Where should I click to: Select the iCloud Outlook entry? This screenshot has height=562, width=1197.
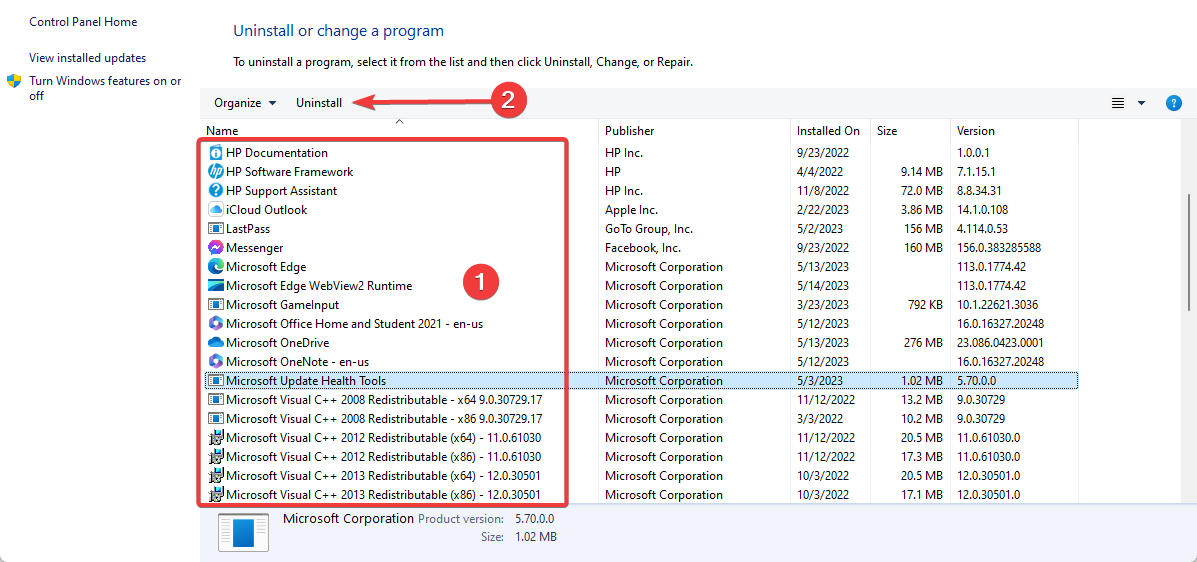click(640, 210)
